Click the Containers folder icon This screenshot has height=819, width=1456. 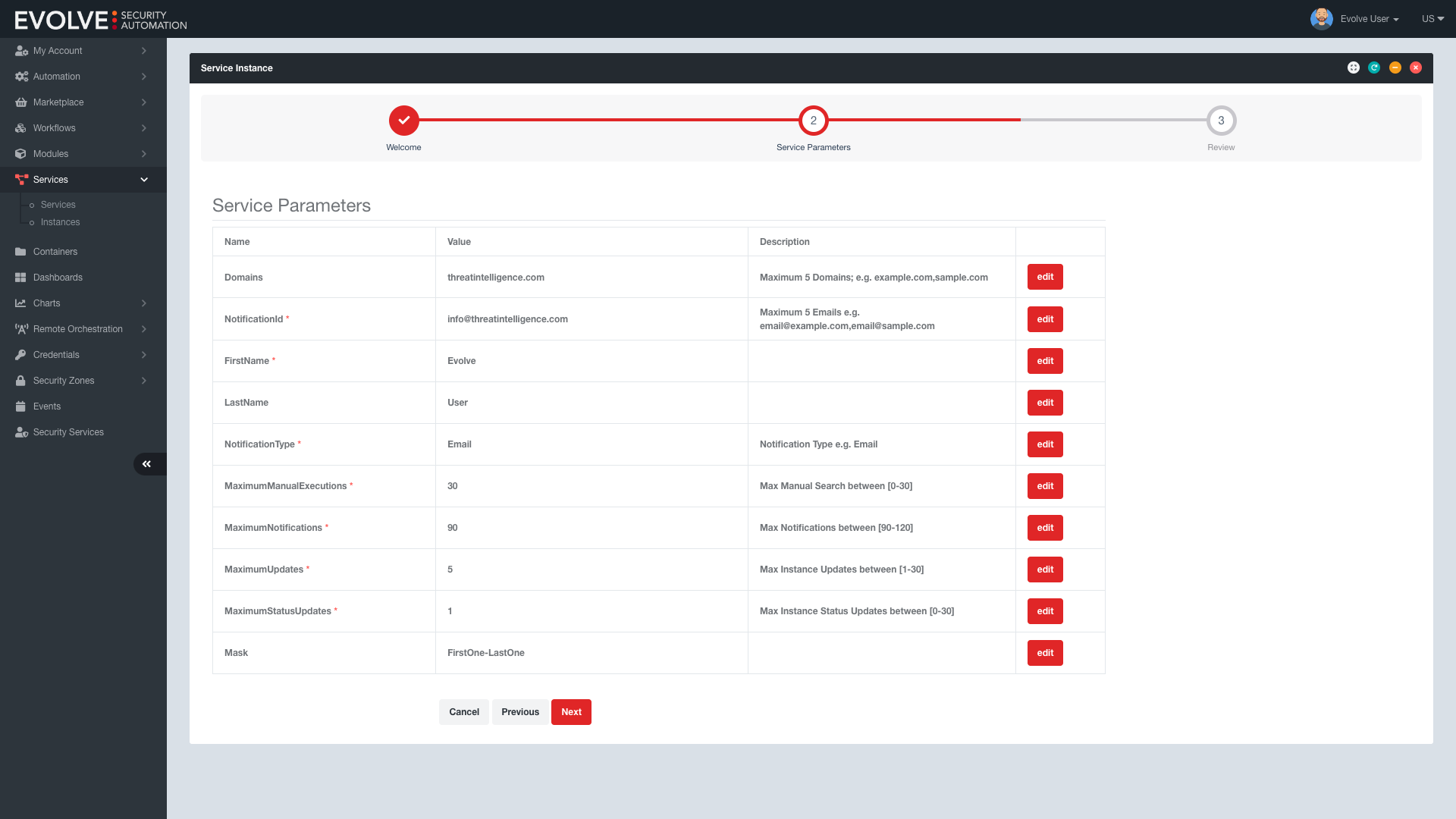(x=20, y=252)
